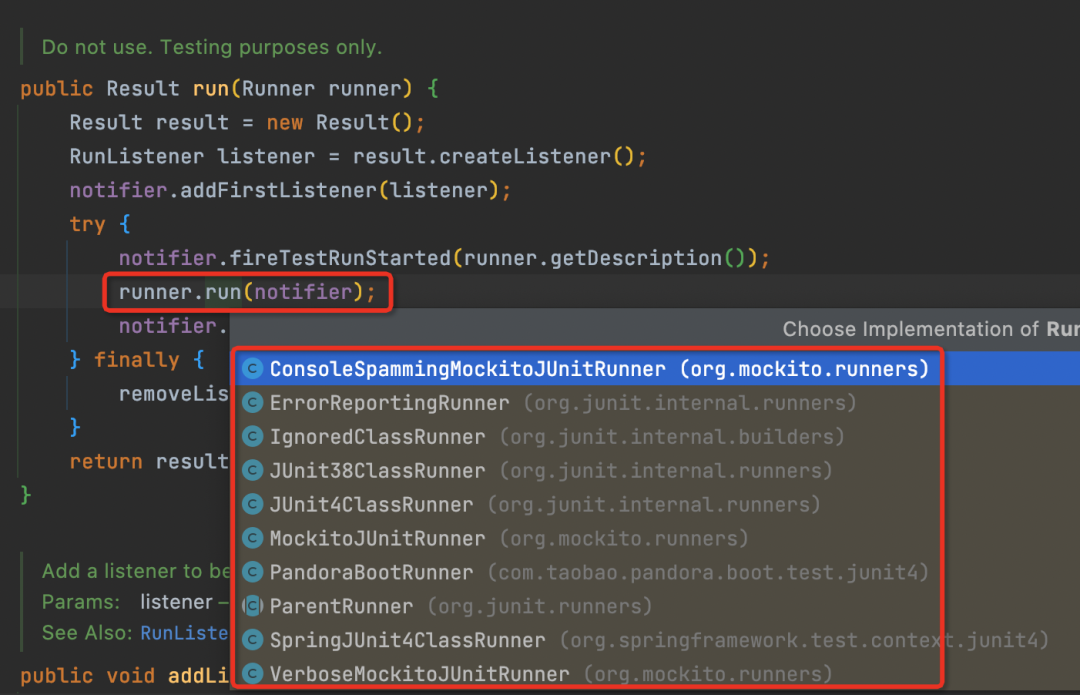Click class icon beside IgnoredClassRunner
Viewport: 1080px width, 695px height.
(x=253, y=437)
